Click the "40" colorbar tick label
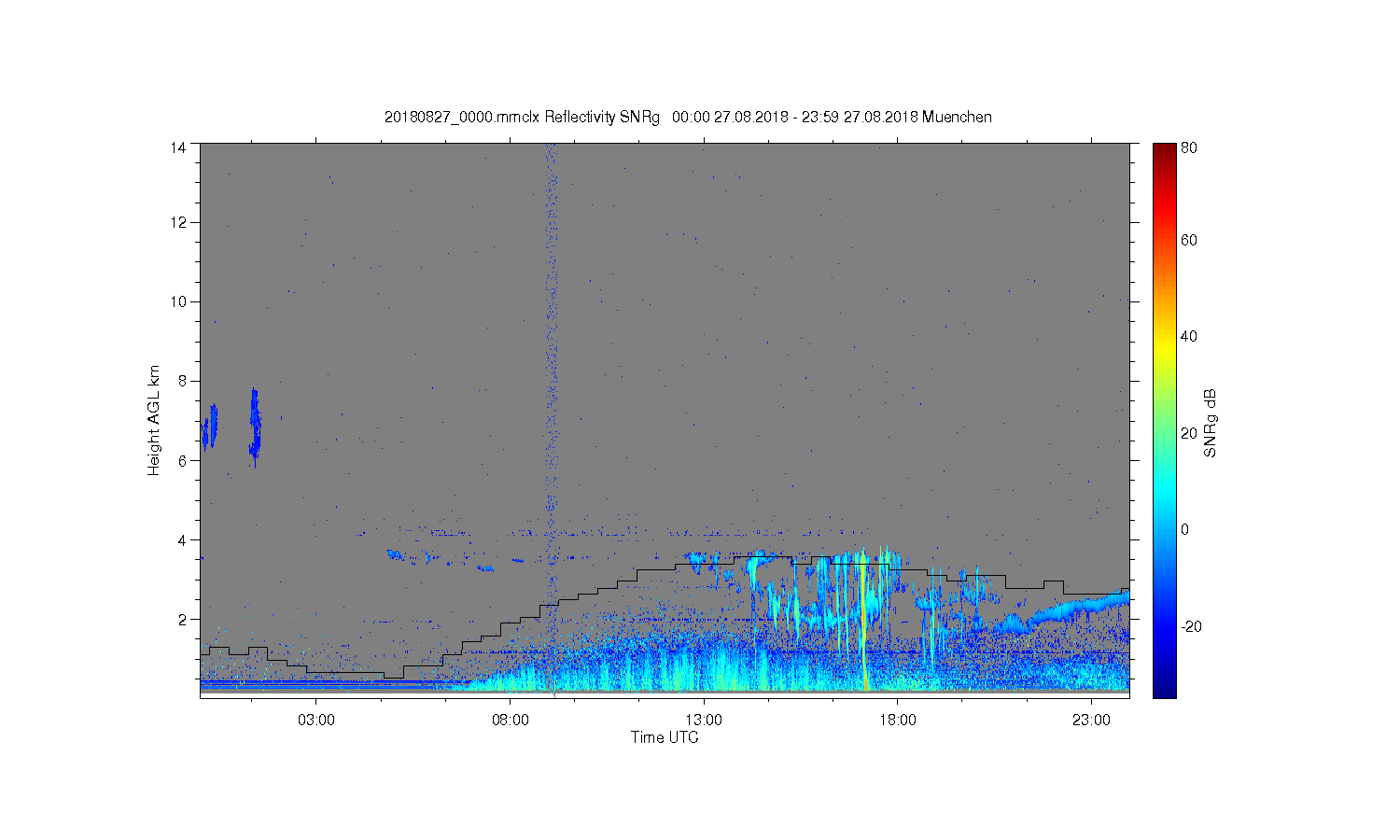This screenshot has height=840, width=1400. (1189, 337)
